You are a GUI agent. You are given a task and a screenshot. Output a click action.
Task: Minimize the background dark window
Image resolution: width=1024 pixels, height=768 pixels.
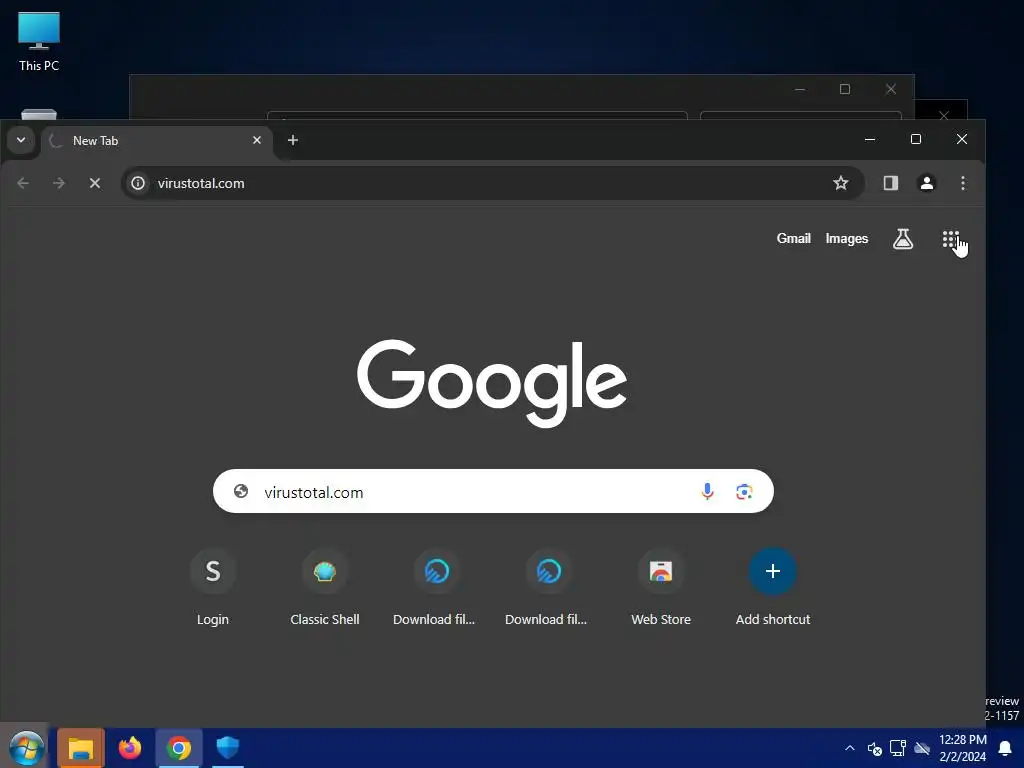[799, 89]
